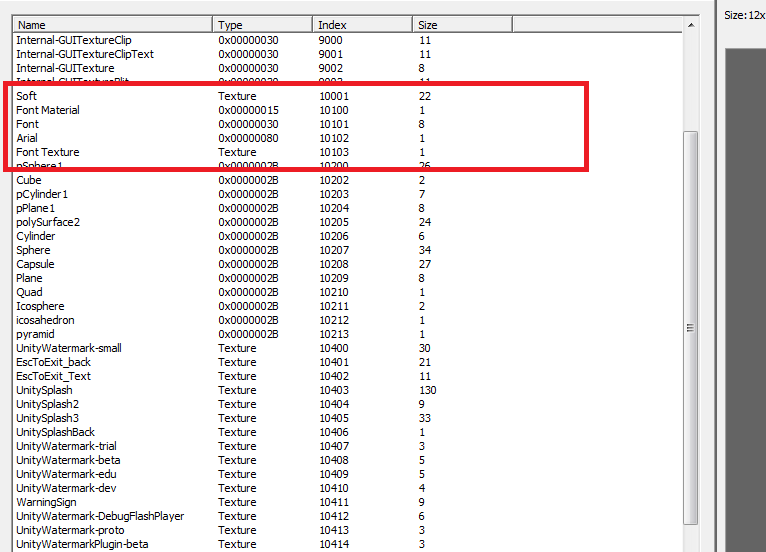Image resolution: width=766 pixels, height=552 pixels.
Task: Select the Soft texture row
Action: point(27,96)
